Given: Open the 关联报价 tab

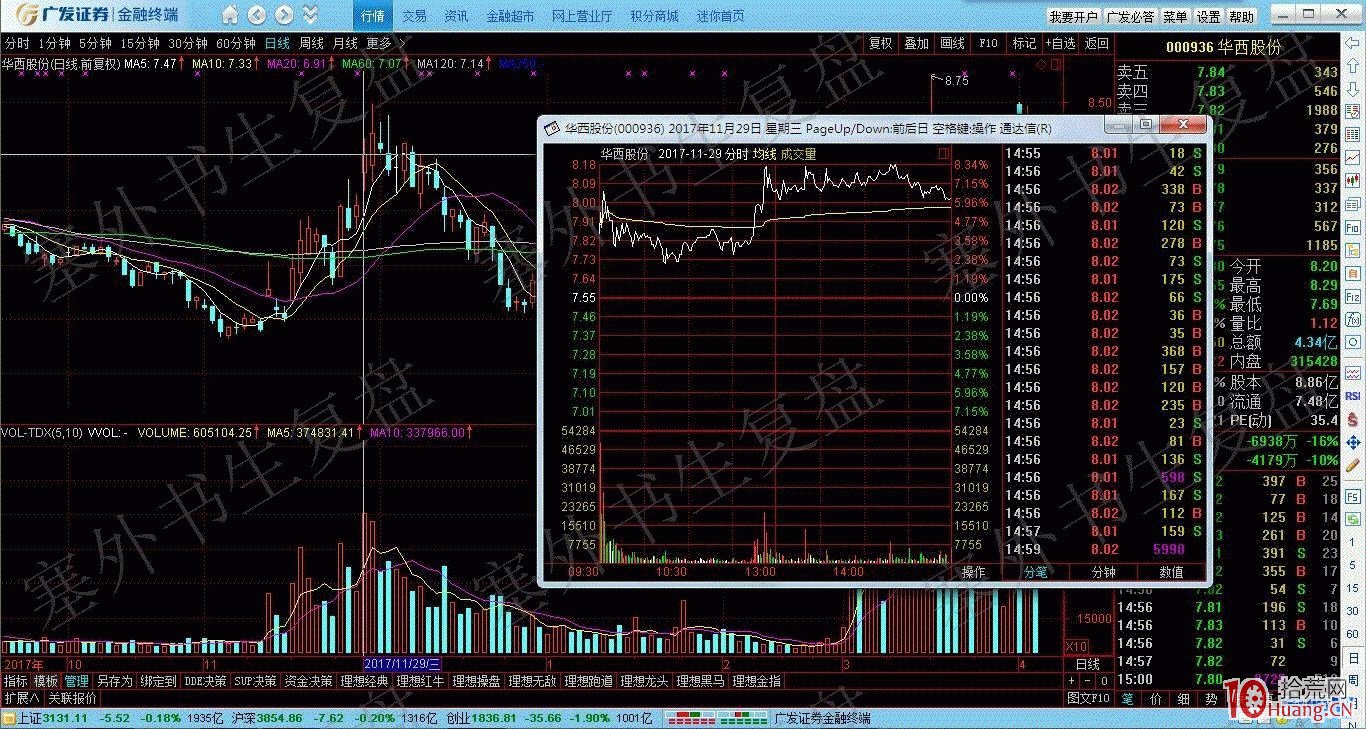Looking at the screenshot, I should (x=73, y=698).
